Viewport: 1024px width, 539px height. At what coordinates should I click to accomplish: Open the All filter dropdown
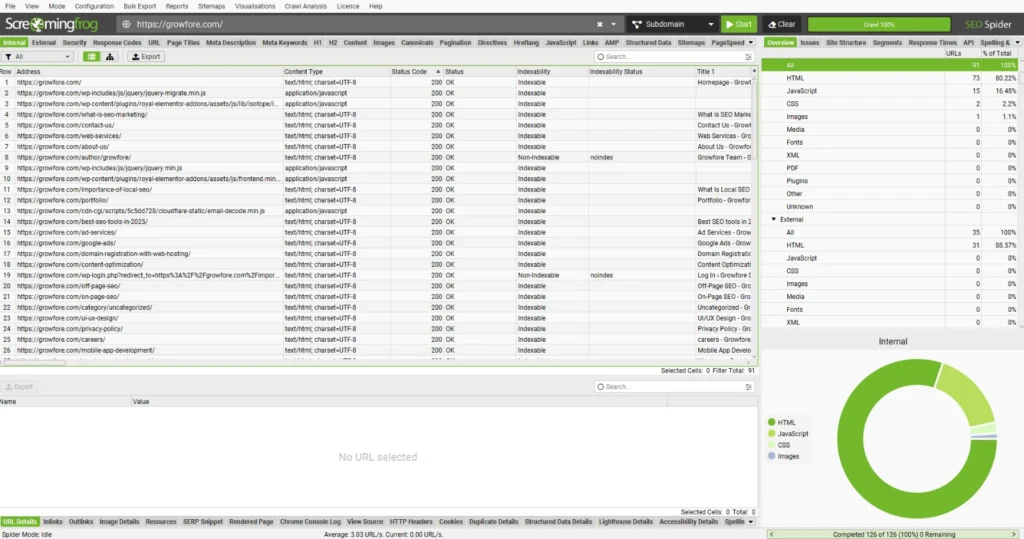38,57
